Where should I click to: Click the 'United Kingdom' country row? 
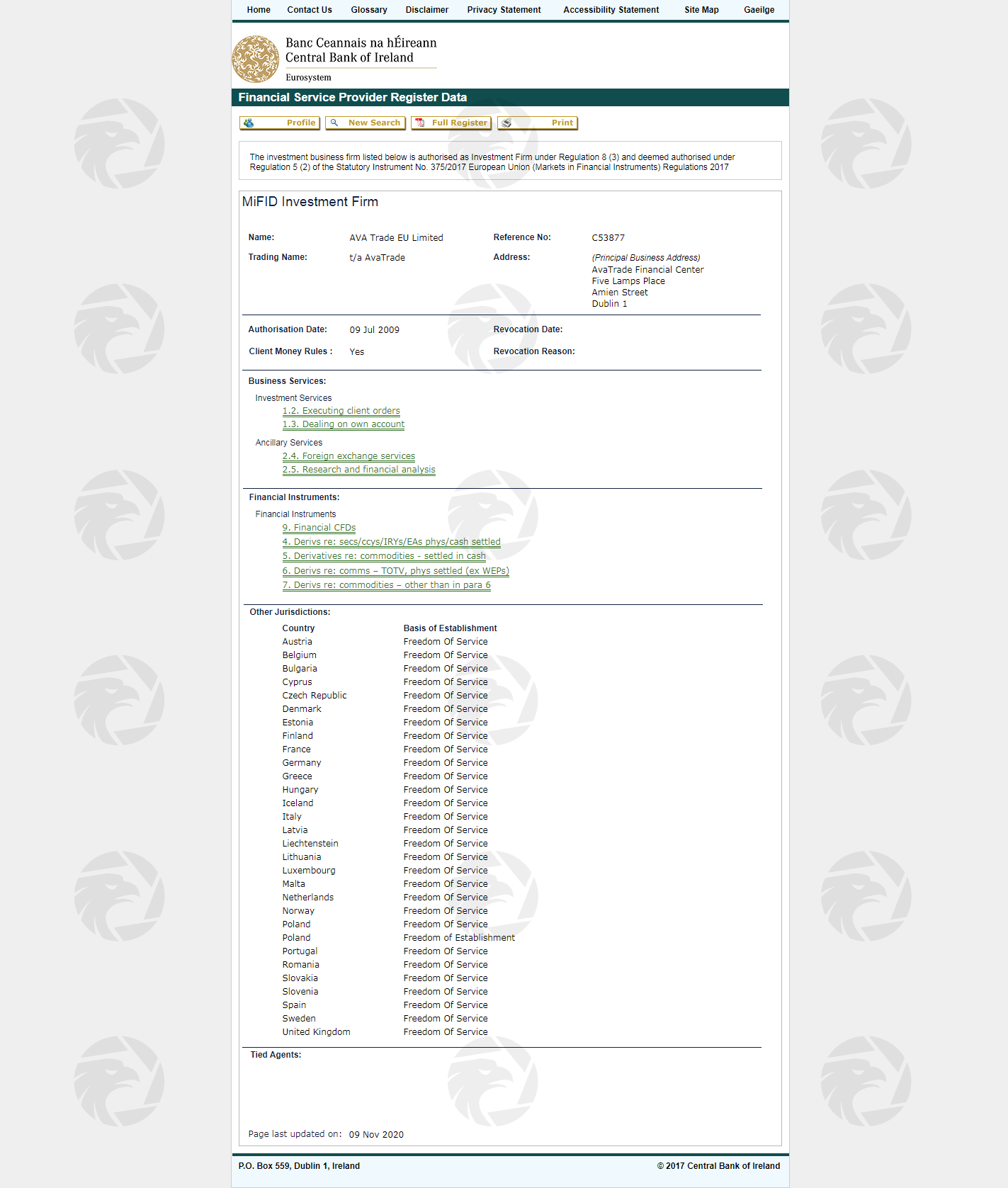[x=385, y=1032]
